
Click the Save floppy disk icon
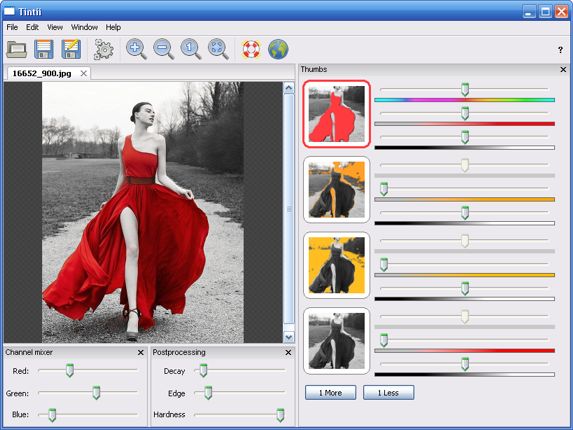44,49
